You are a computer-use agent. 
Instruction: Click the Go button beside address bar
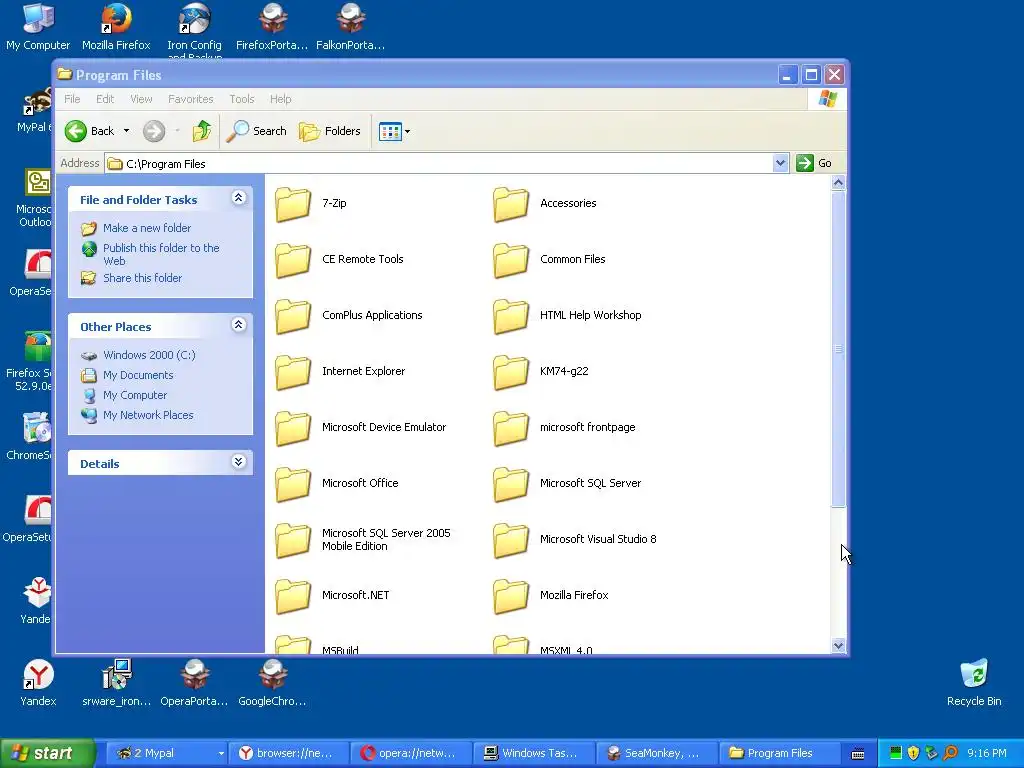(814, 163)
